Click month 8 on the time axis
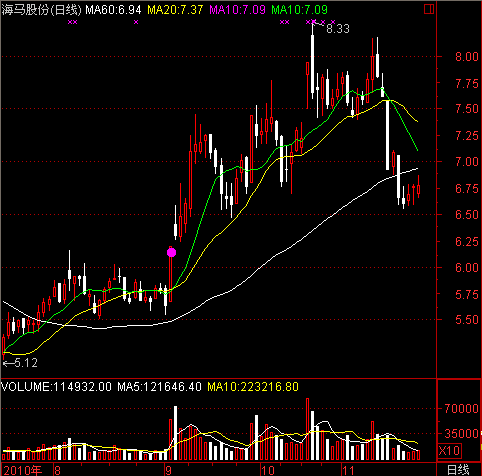The image size is (482, 476). tap(57, 470)
